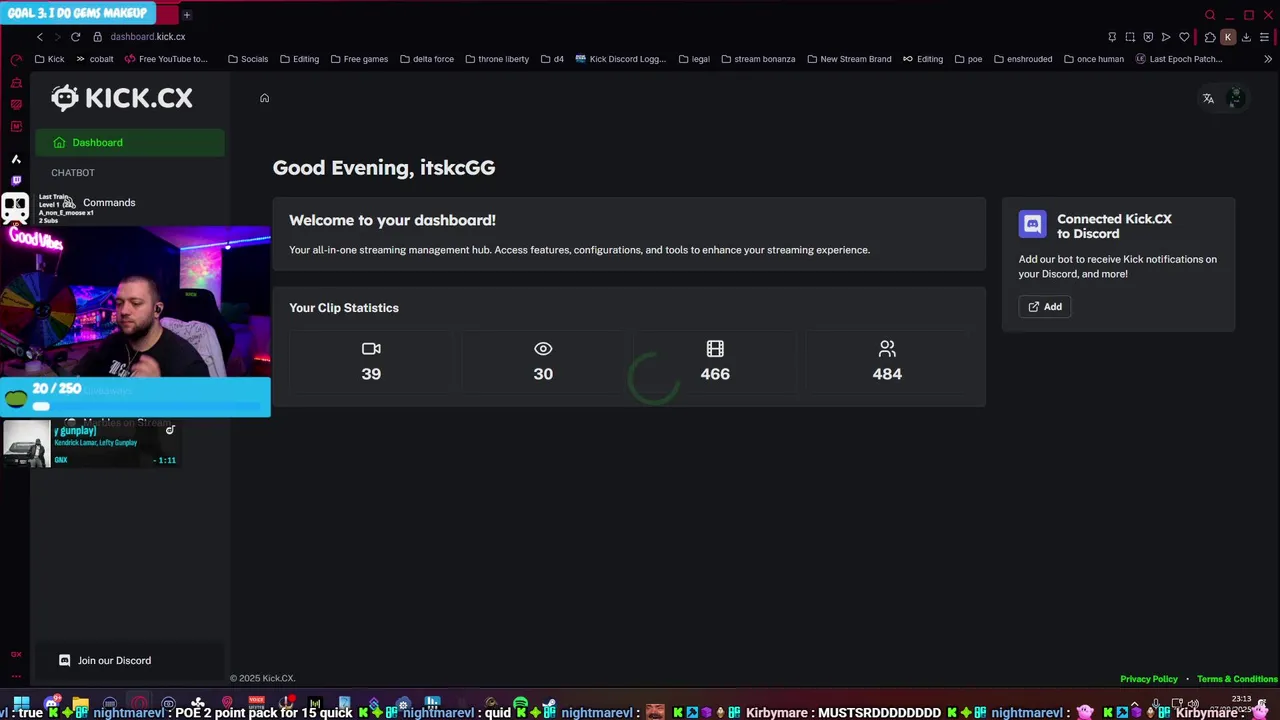This screenshot has width=1280, height=720.
Task: Click the value 466
Action: [x=715, y=374]
